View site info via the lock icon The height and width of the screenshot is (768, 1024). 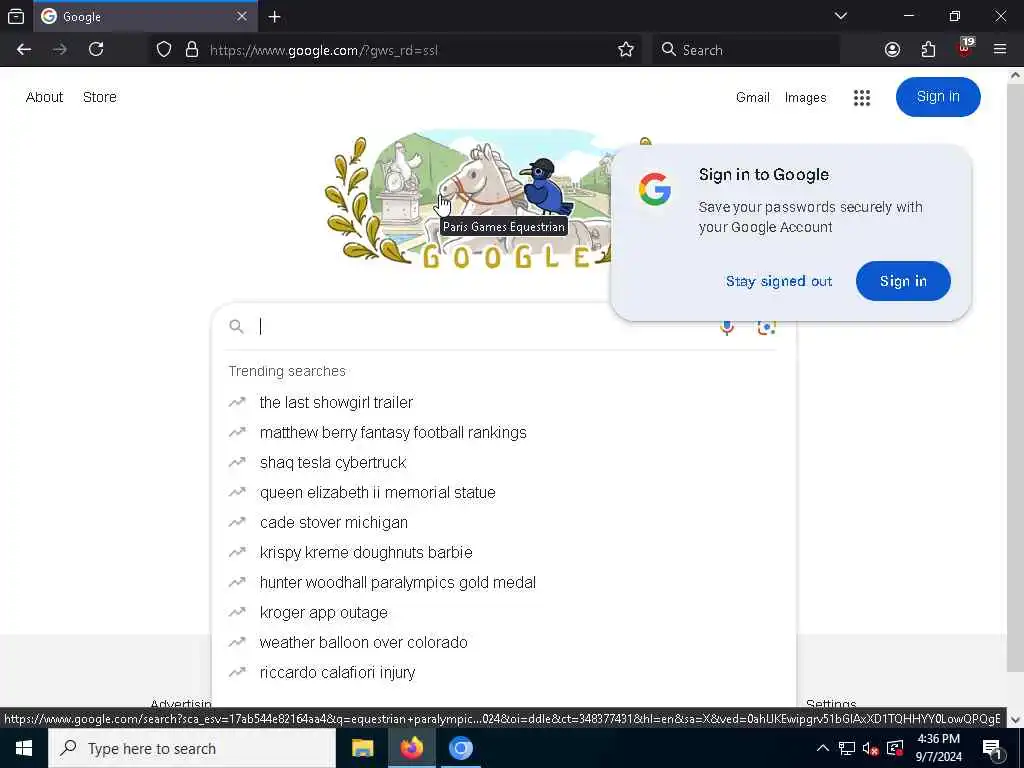[191, 50]
